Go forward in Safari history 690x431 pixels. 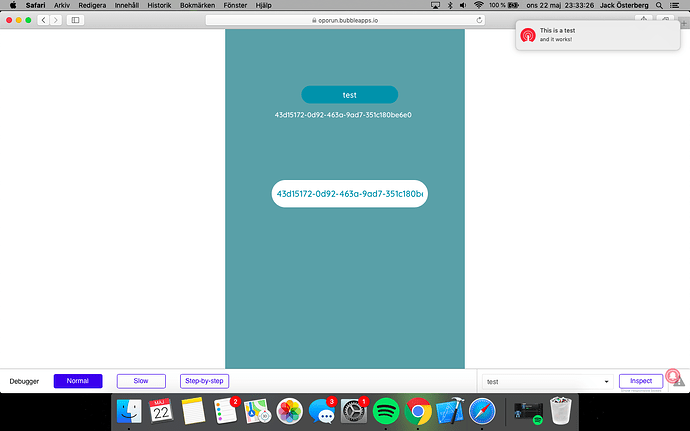coord(55,20)
